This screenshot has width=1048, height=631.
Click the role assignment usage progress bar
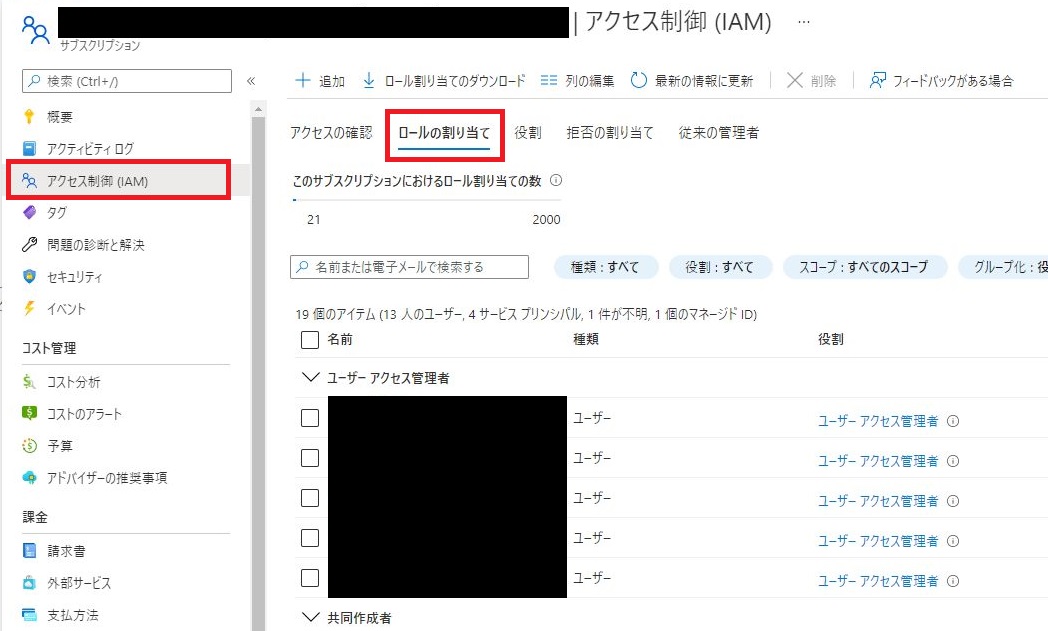click(426, 199)
